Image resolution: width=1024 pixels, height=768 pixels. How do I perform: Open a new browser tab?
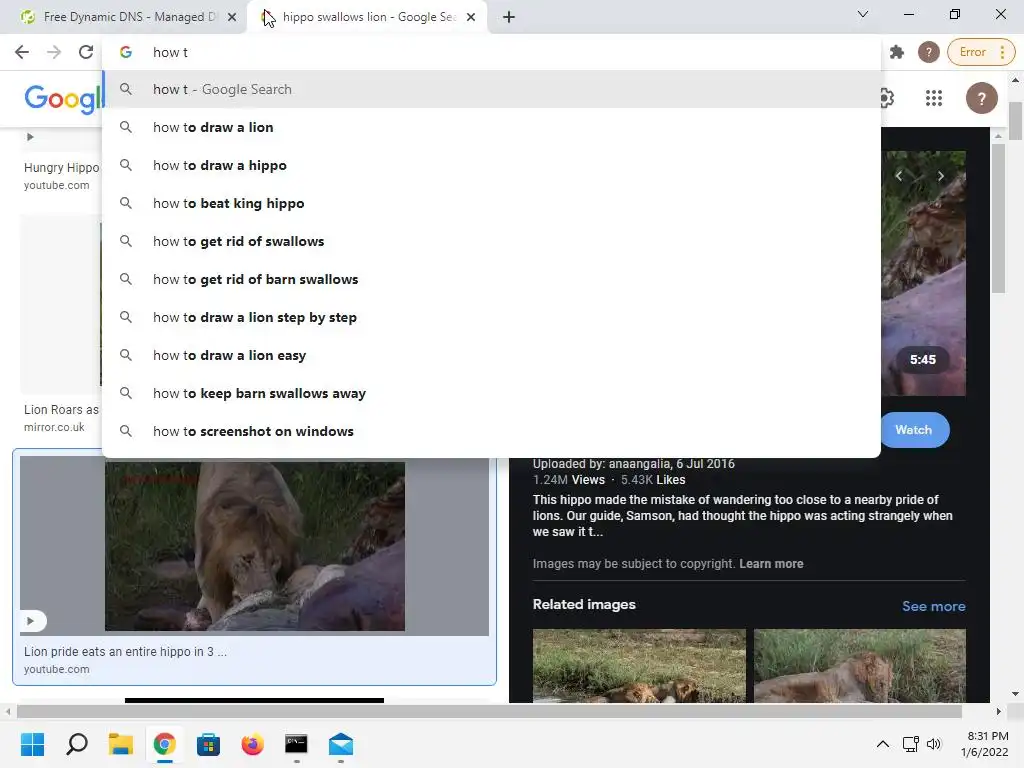pos(509,17)
